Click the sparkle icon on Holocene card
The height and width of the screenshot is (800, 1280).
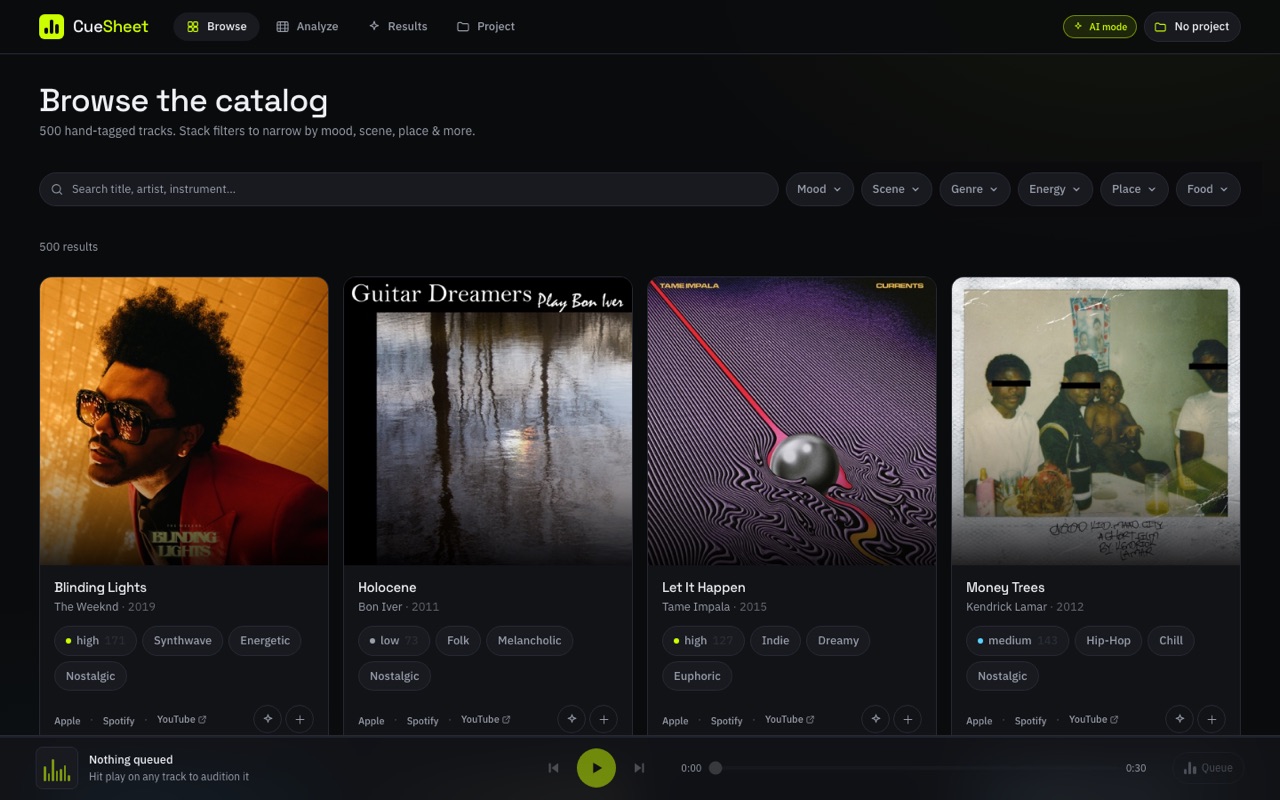coord(571,719)
